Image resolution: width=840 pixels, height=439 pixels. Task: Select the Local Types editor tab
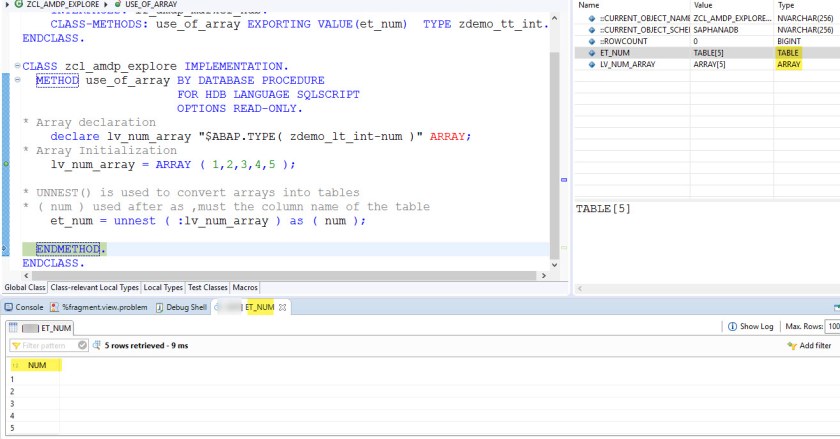coord(163,287)
